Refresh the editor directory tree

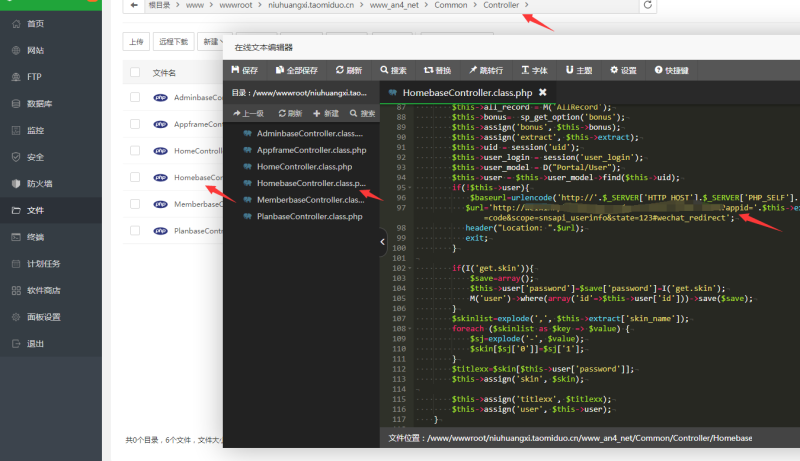pos(290,113)
